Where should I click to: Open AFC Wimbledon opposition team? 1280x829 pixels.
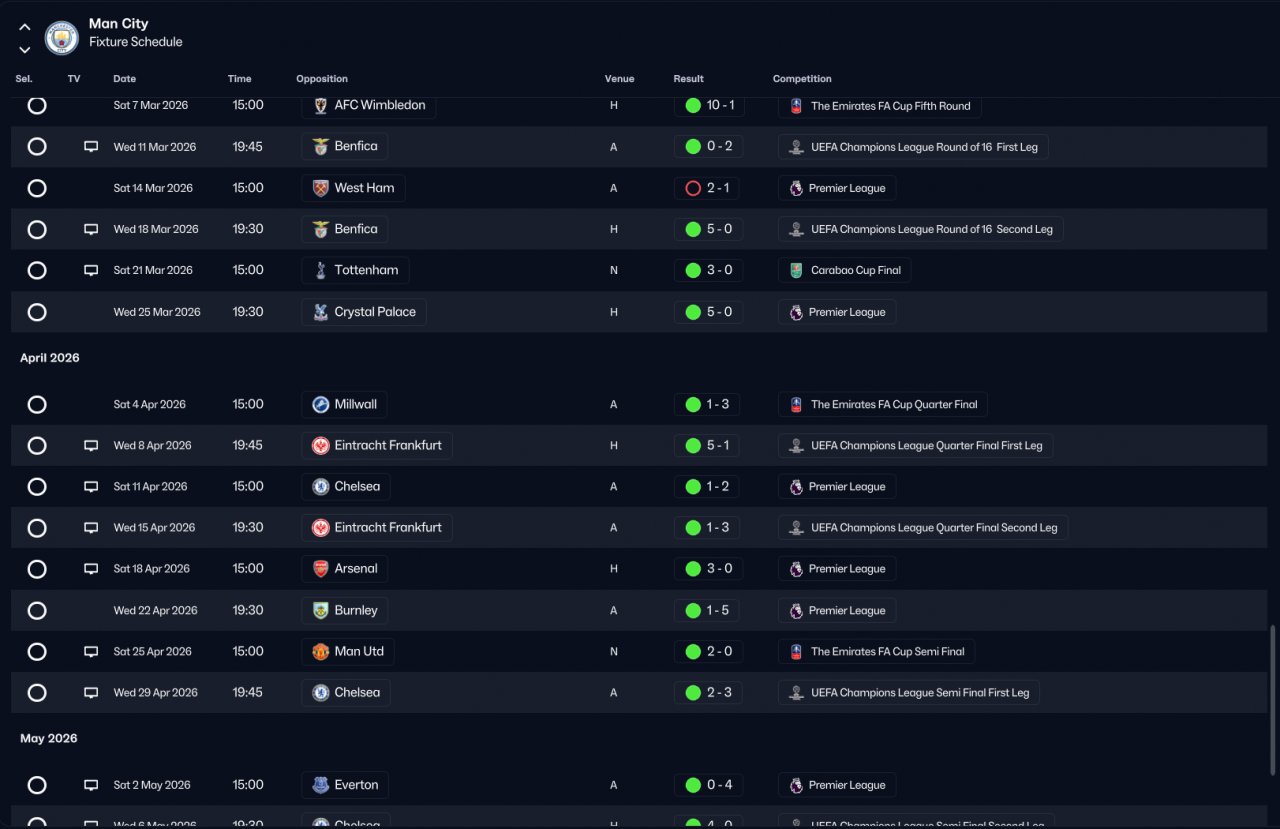[x=368, y=105]
